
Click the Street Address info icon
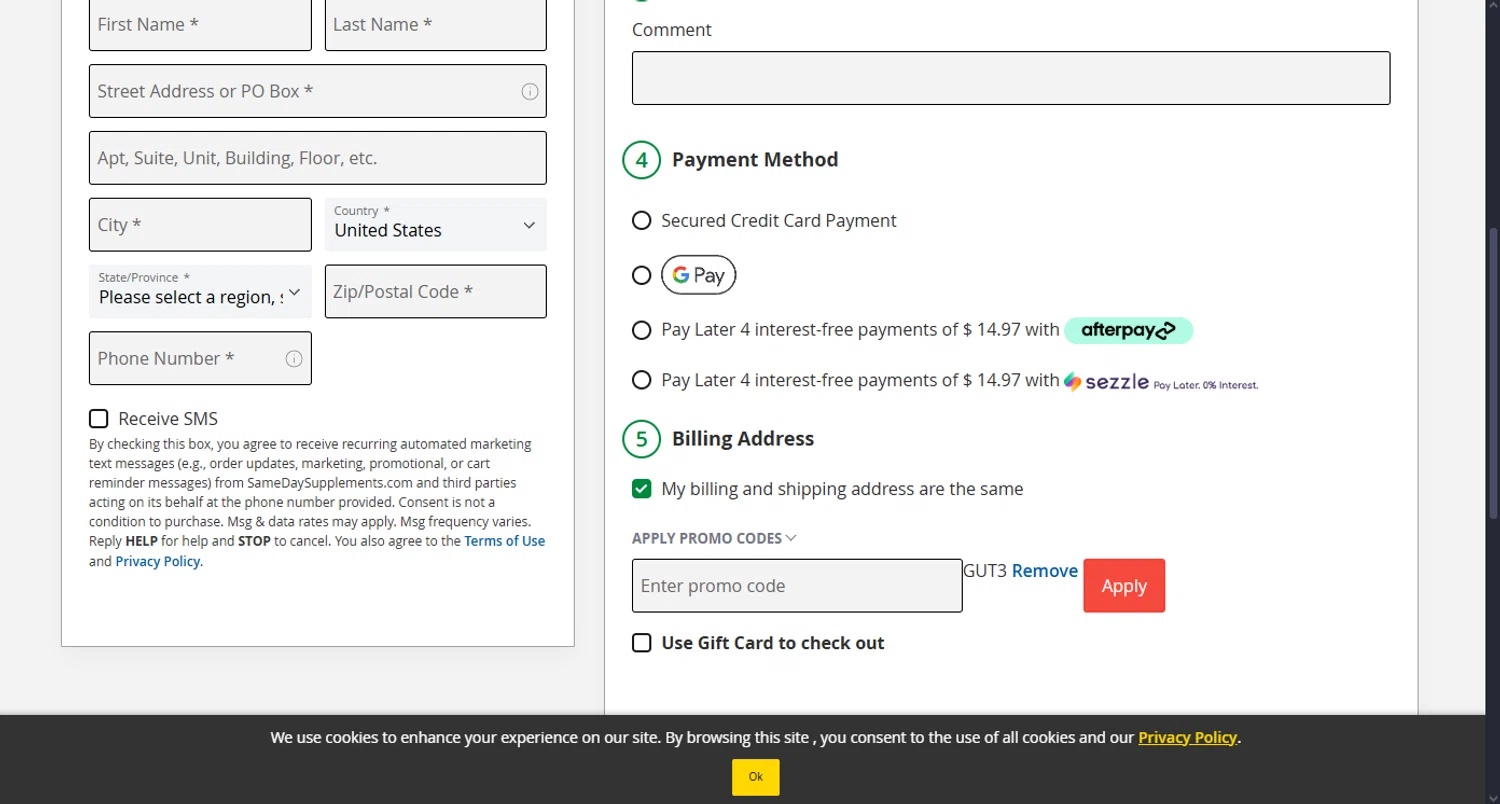tap(530, 92)
